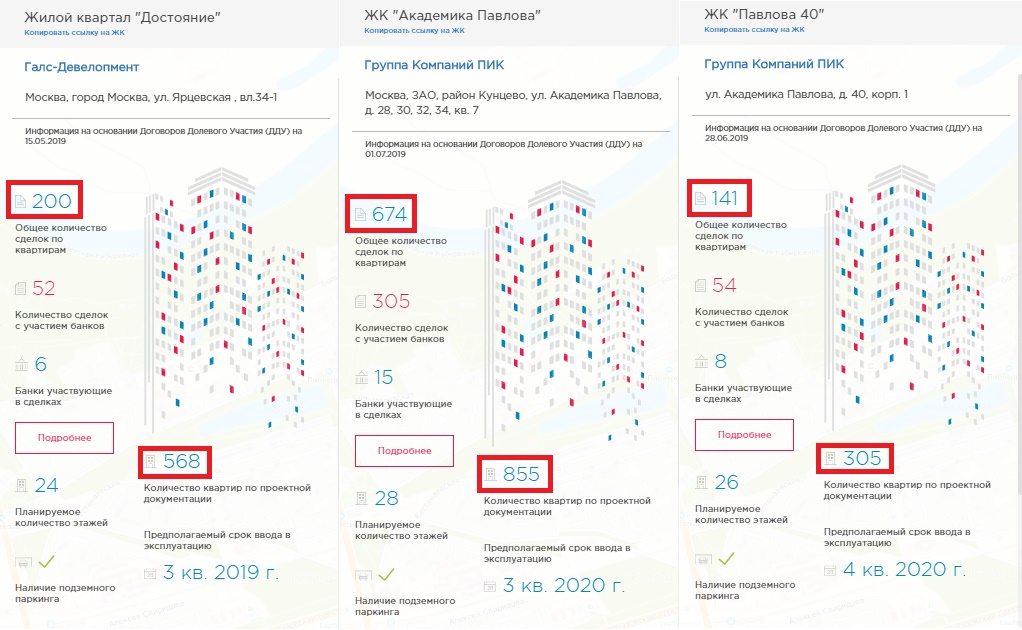Click calendar icon beside 3 кв. 2019 г.
Viewport: 1022px width, 630px height.
[150, 573]
